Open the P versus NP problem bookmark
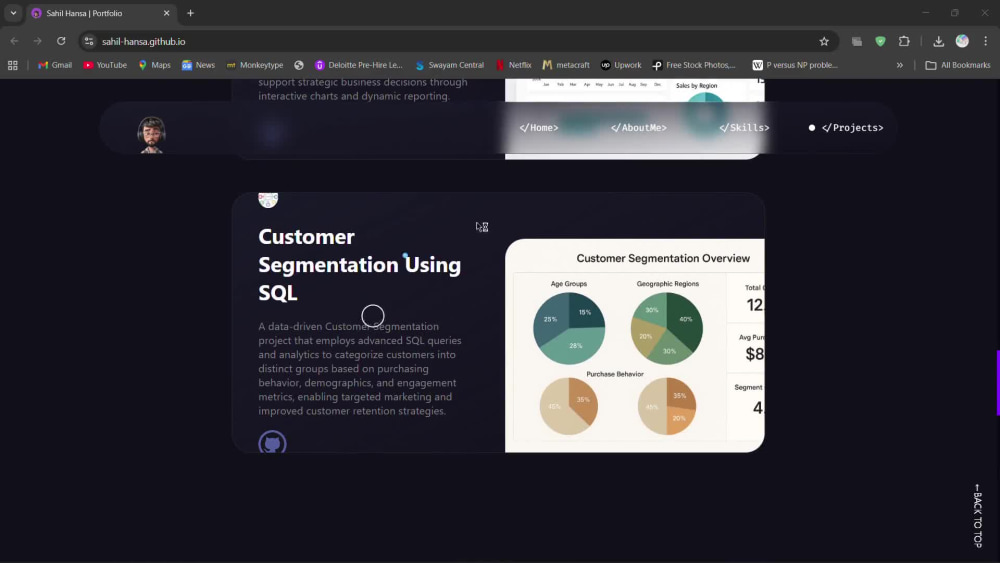Image resolution: width=1000 pixels, height=563 pixels. (x=795, y=65)
